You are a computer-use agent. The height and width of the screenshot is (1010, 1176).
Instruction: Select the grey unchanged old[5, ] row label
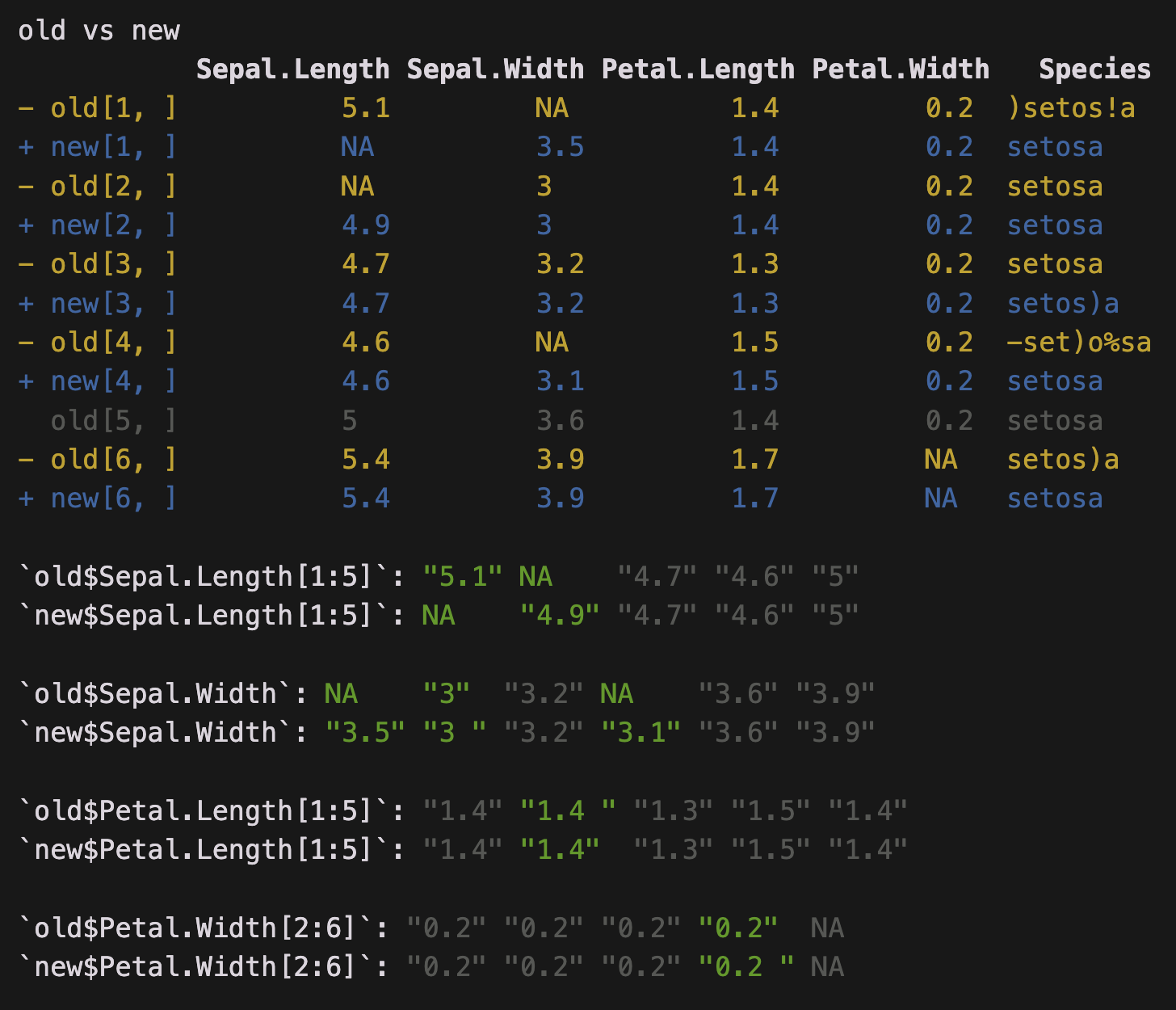113,421
